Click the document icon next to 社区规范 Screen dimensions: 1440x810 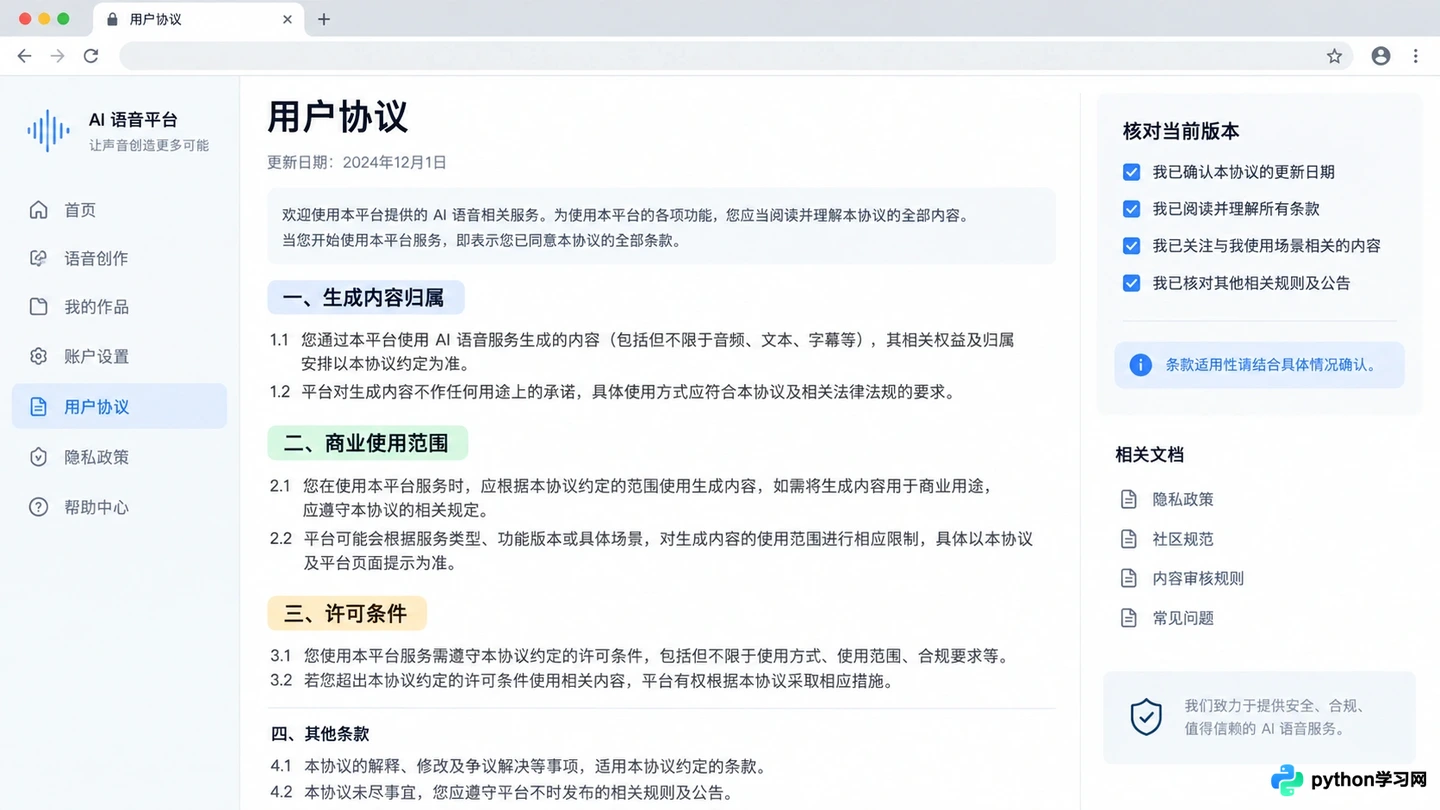tap(1129, 539)
